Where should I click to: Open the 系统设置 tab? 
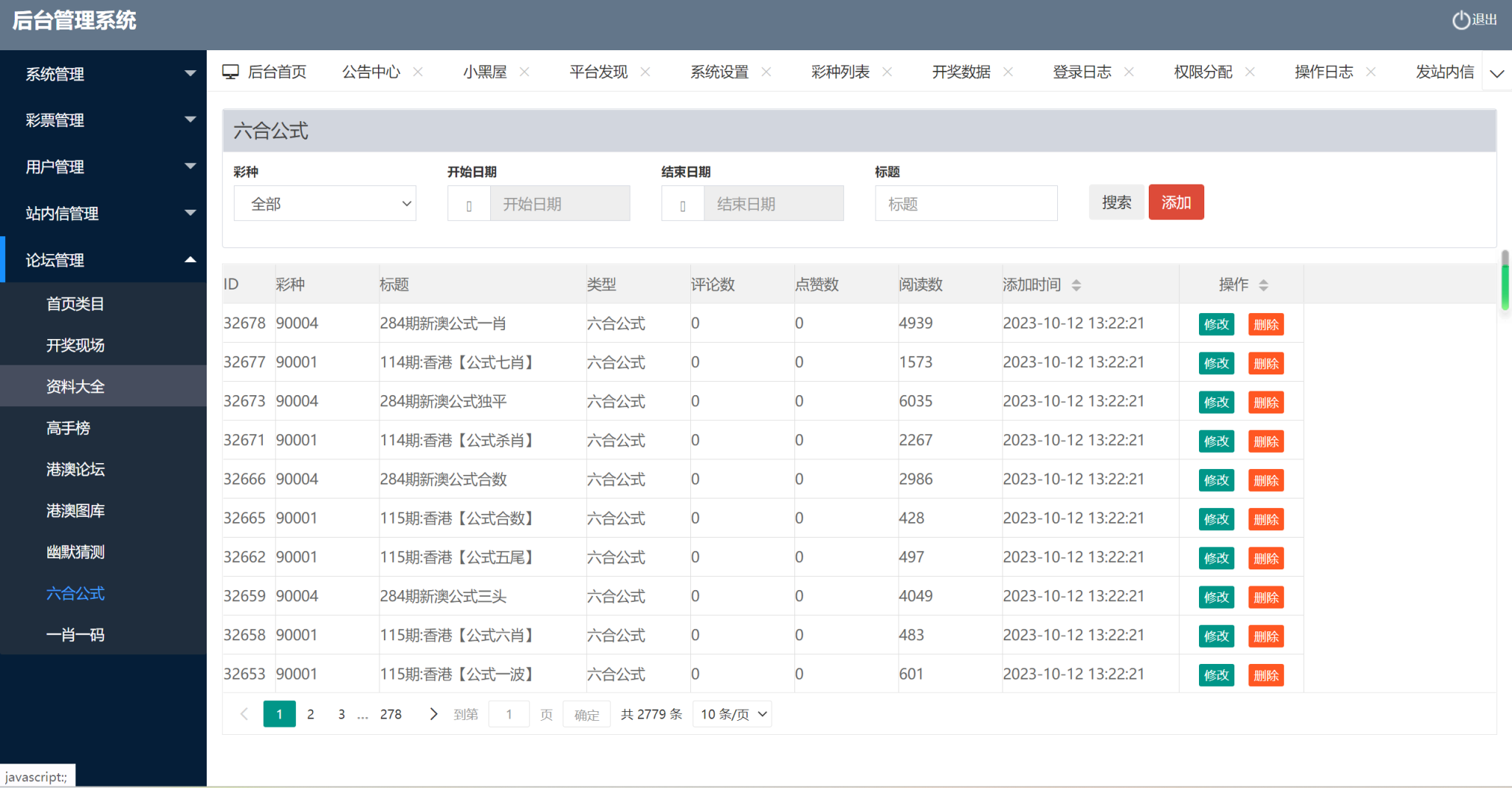(720, 72)
